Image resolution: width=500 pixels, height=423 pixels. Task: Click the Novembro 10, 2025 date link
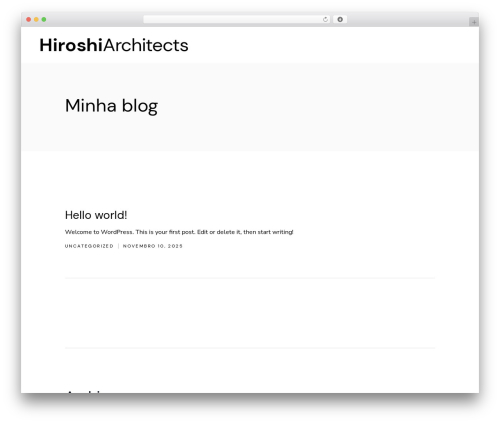pyautogui.click(x=153, y=246)
